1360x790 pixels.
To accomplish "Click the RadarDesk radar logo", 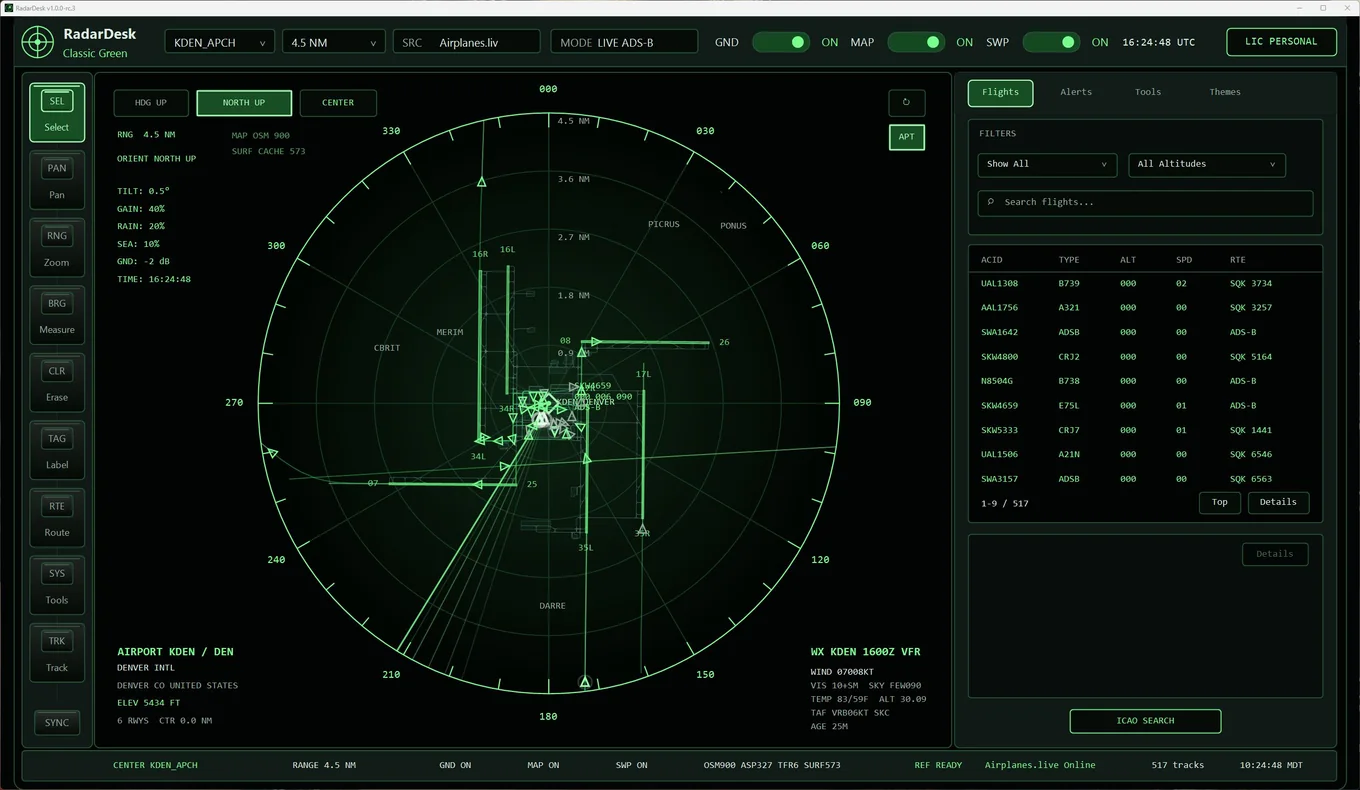I will pos(38,42).
